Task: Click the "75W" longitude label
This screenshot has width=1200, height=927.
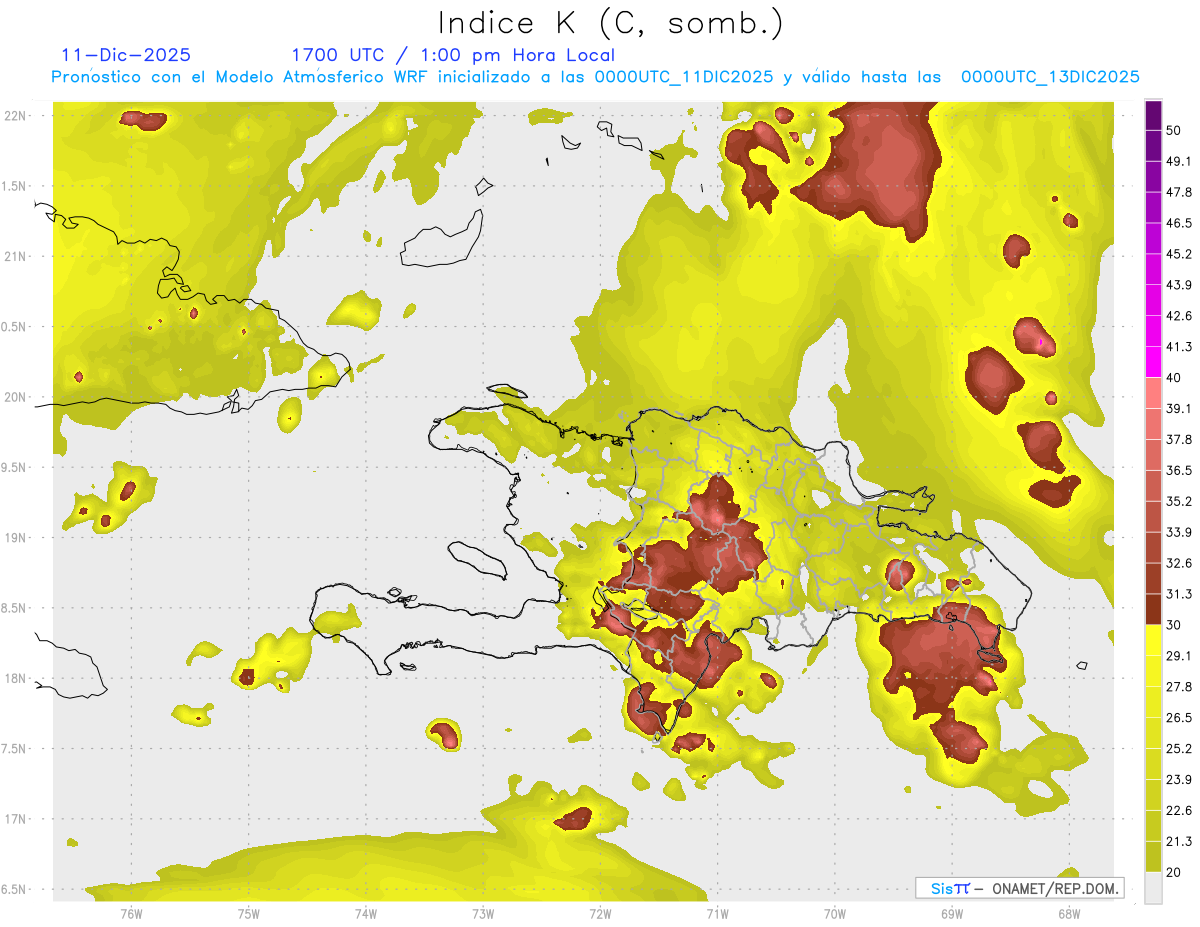Action: click(x=249, y=914)
